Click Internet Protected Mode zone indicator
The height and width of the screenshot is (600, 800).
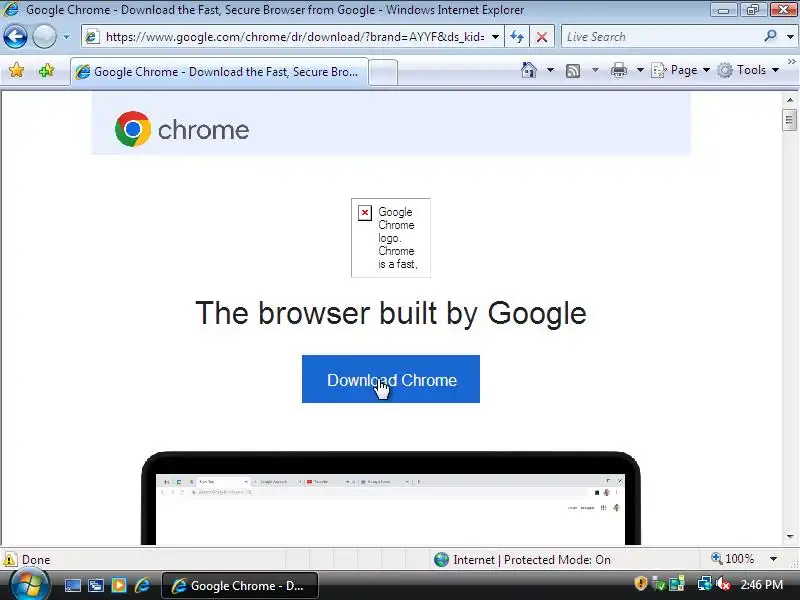(x=522, y=560)
